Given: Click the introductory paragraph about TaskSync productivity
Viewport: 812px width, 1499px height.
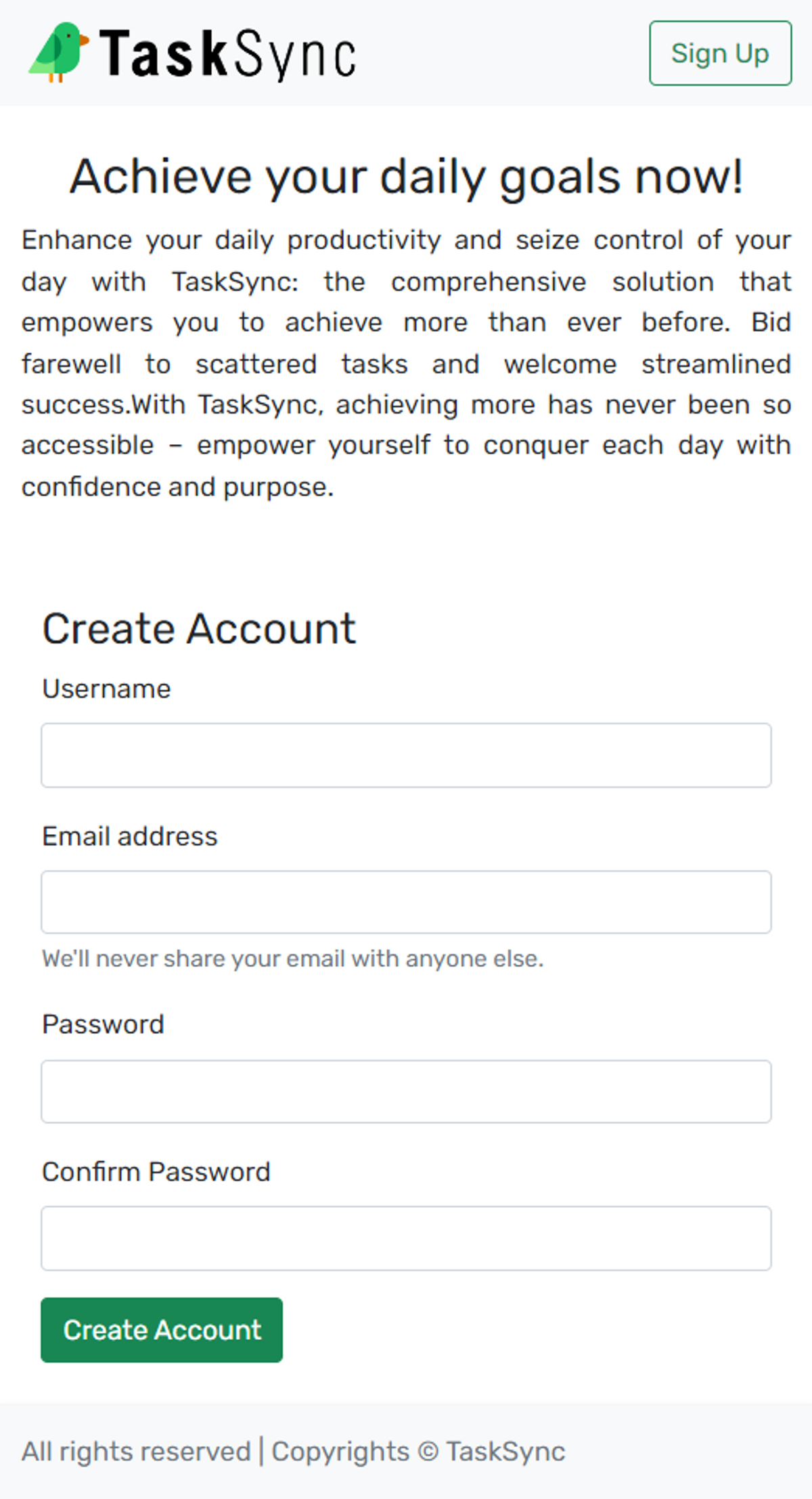Looking at the screenshot, I should (406, 364).
